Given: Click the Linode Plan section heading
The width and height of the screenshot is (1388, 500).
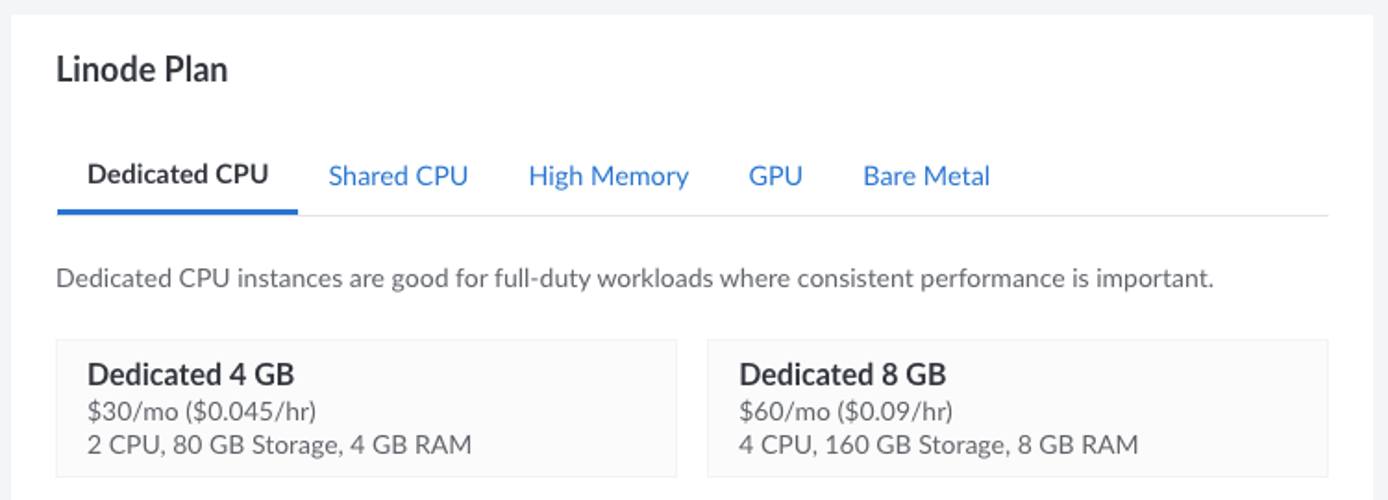Looking at the screenshot, I should pyautogui.click(x=142, y=70).
